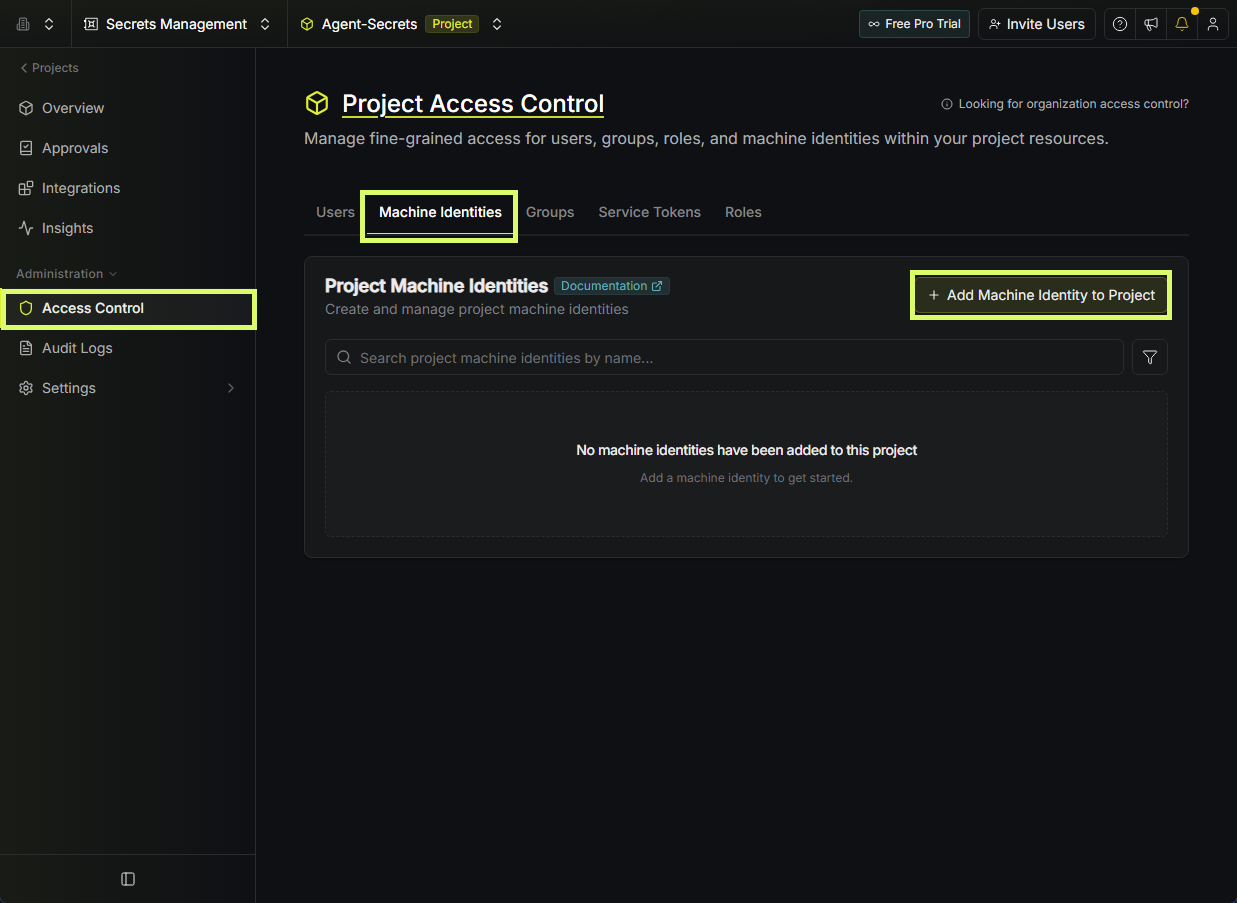
Task: Focus the machine identities search field
Action: [724, 357]
